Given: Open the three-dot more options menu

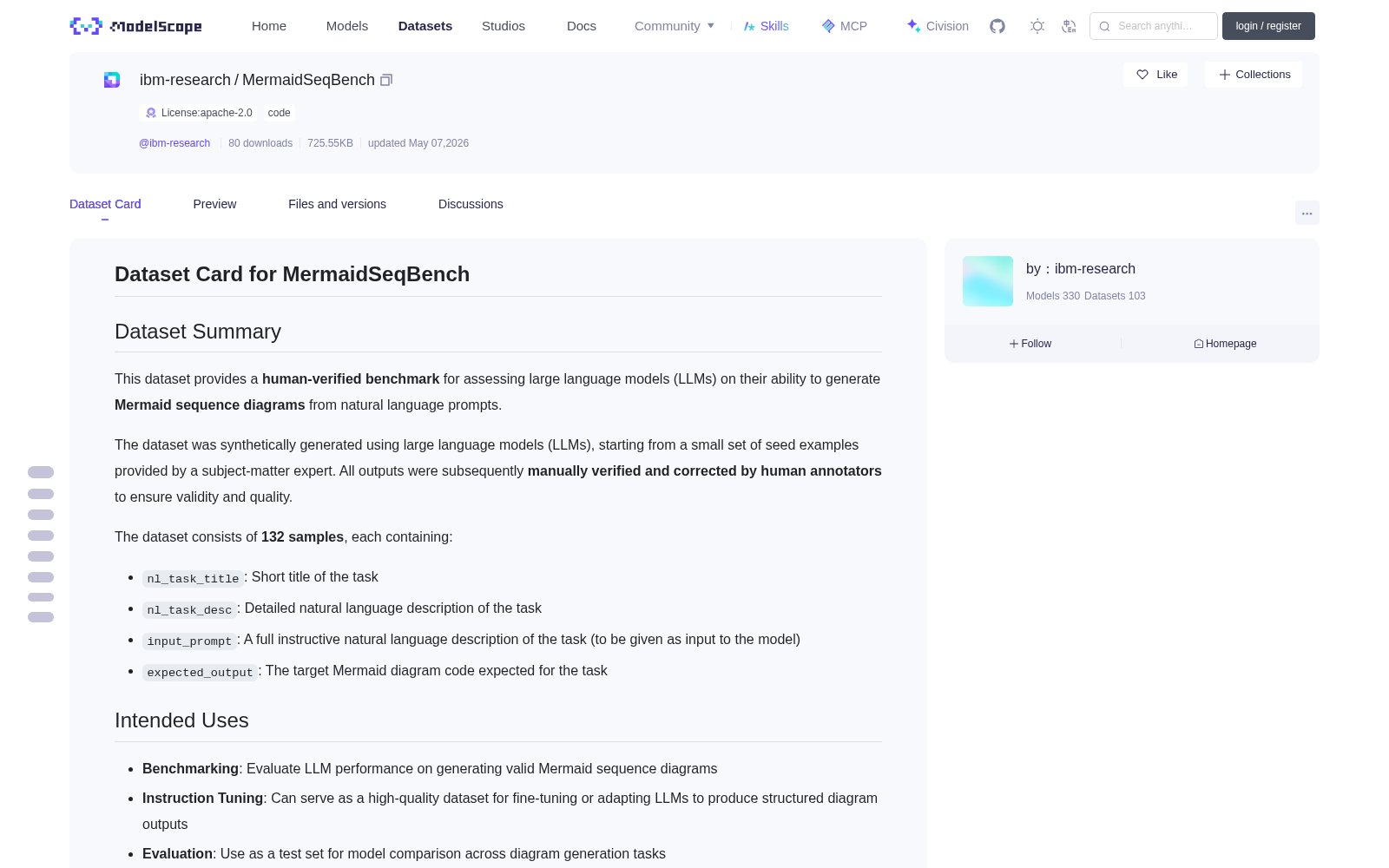Looking at the screenshot, I should click(x=1307, y=213).
